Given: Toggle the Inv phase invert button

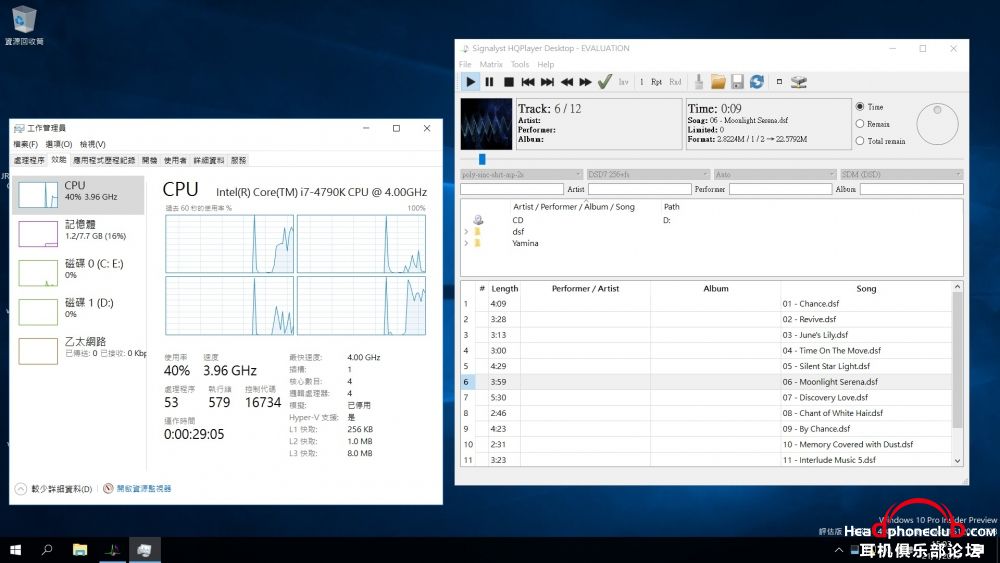Looking at the screenshot, I should point(623,82).
